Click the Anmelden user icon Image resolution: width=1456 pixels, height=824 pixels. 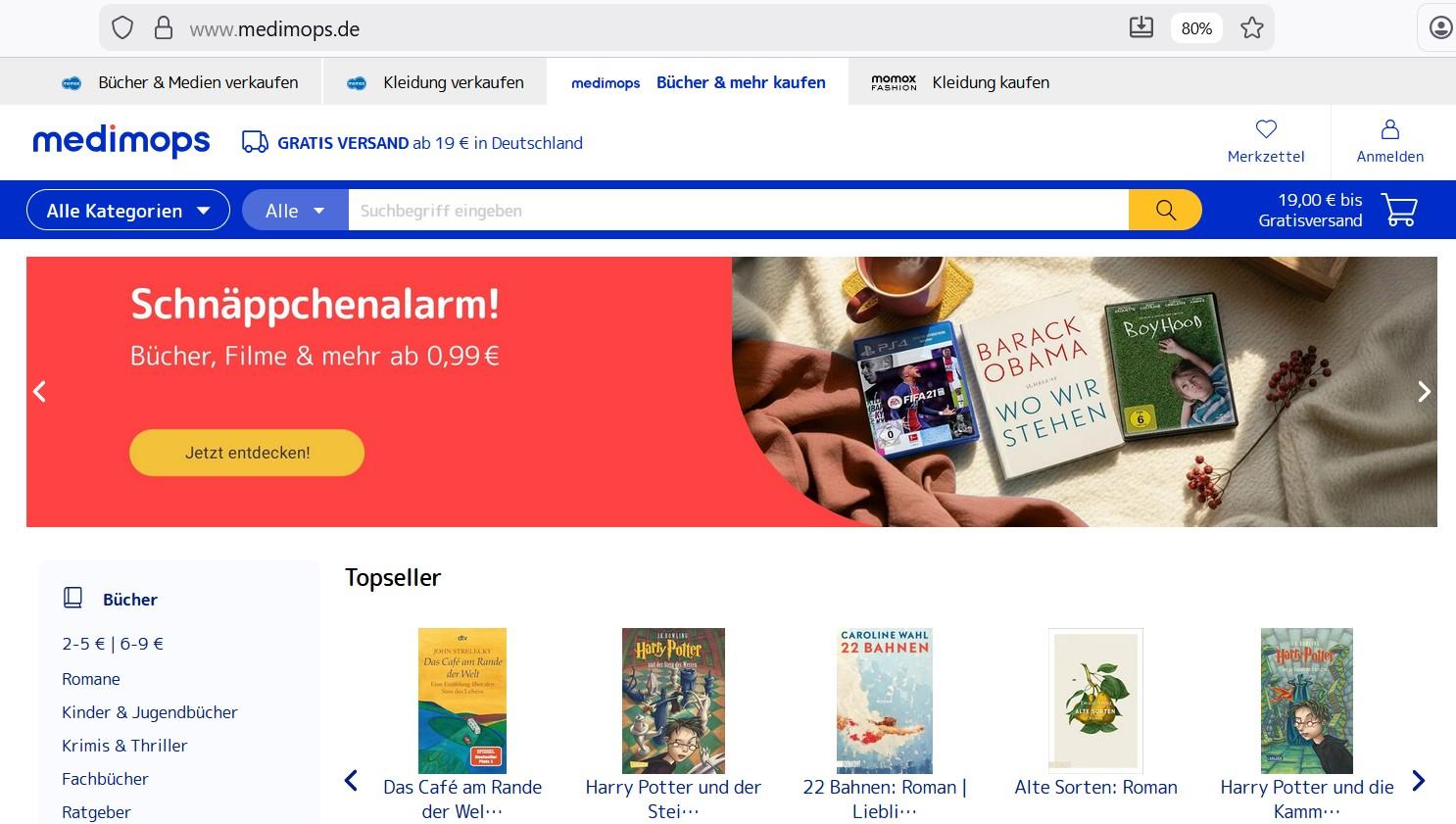(x=1389, y=129)
